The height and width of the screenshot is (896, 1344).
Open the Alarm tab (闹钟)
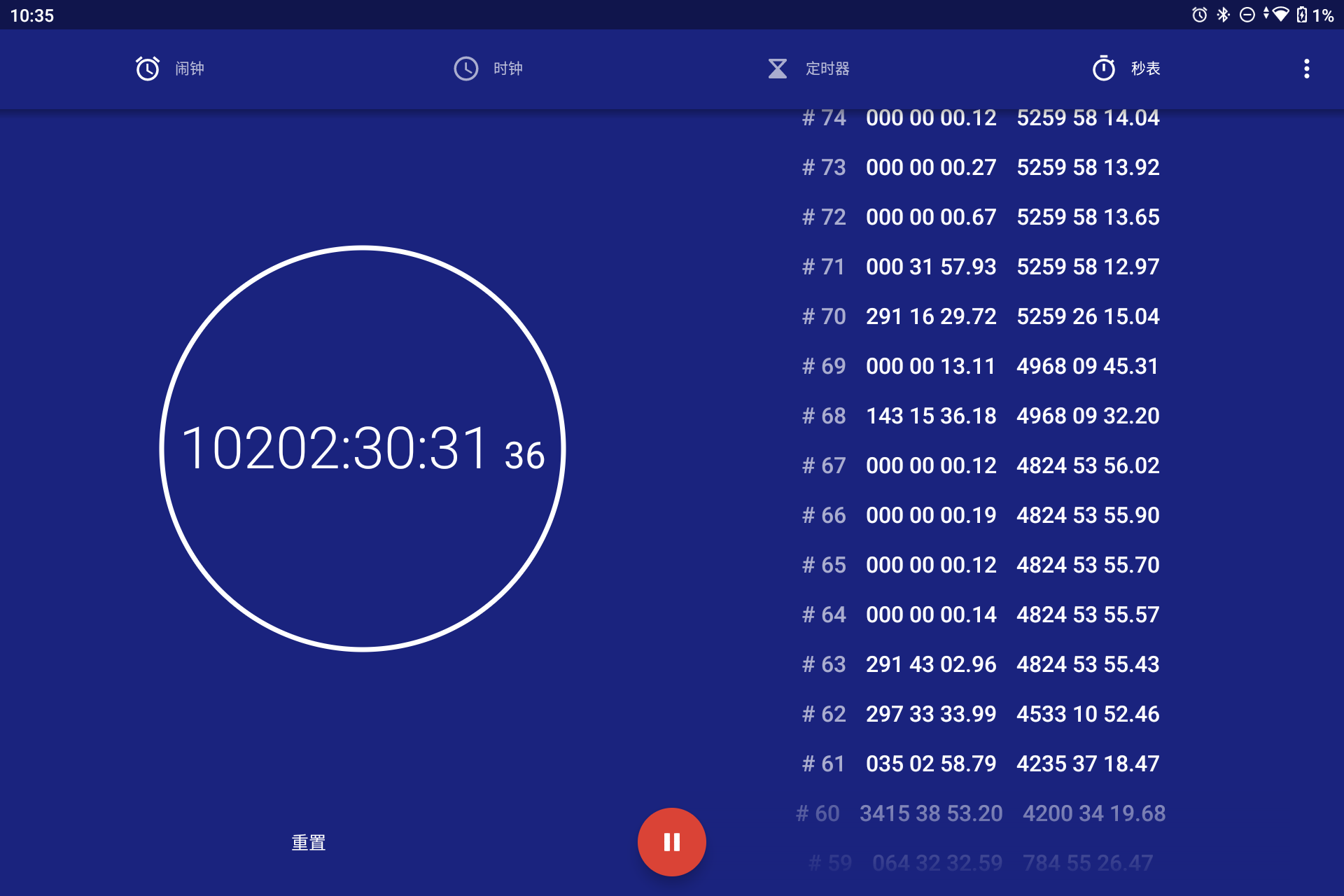pyautogui.click(x=169, y=69)
